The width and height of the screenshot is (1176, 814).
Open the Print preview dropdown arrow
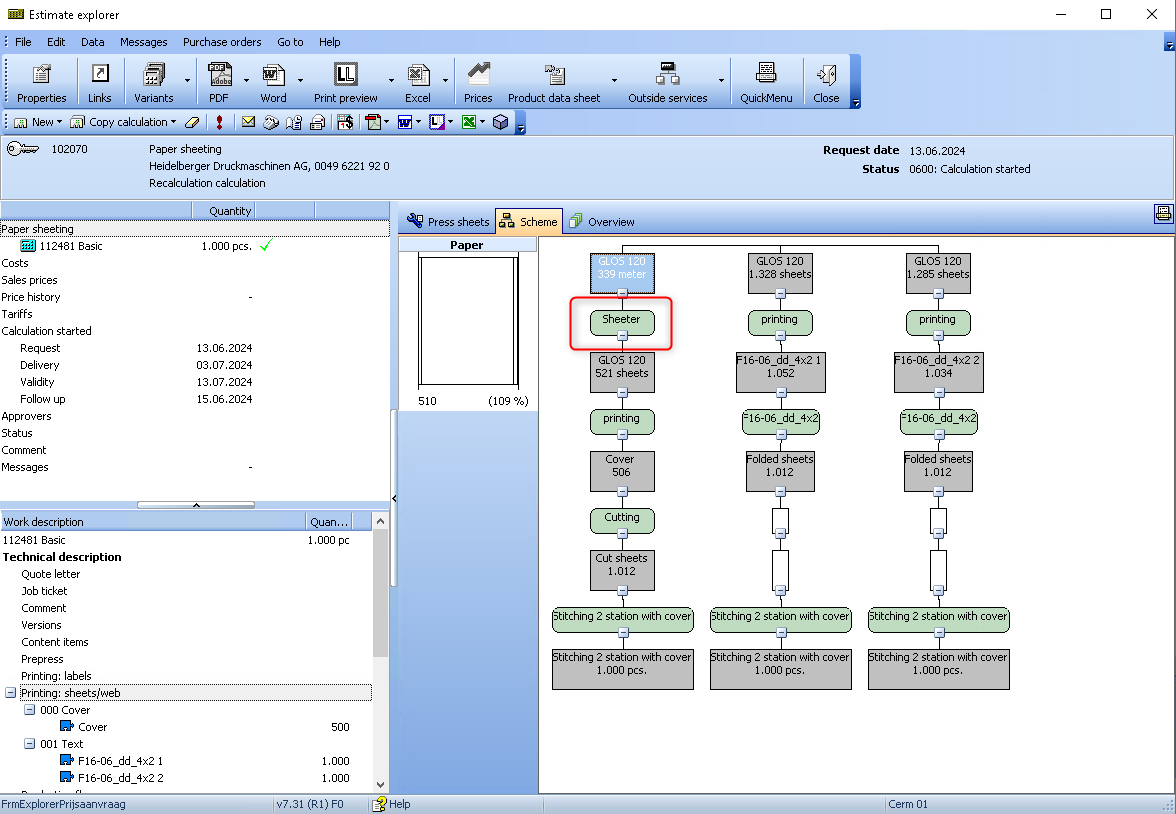(x=391, y=81)
